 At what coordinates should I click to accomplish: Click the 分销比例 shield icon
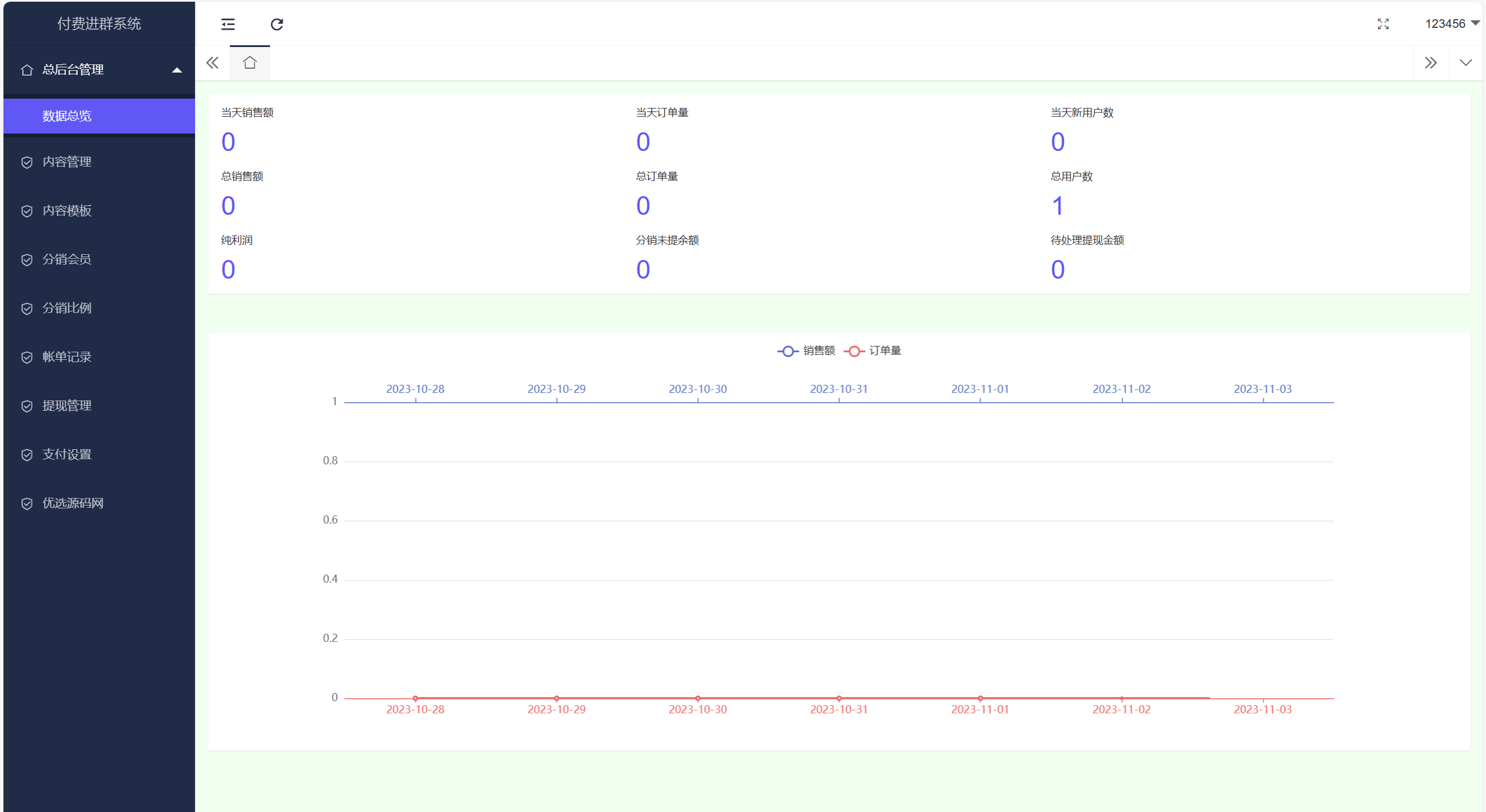click(x=27, y=308)
